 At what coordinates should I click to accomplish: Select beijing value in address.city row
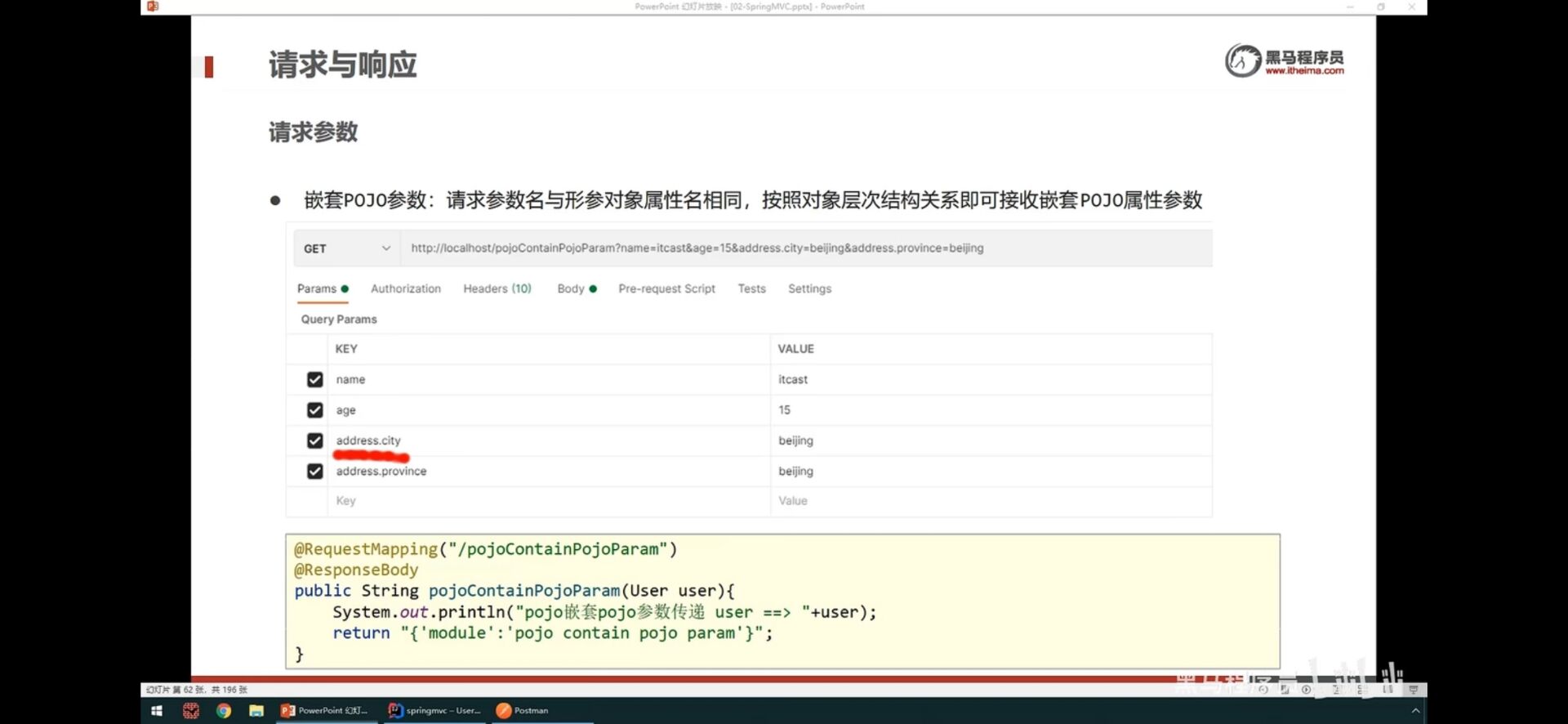[x=991, y=440]
